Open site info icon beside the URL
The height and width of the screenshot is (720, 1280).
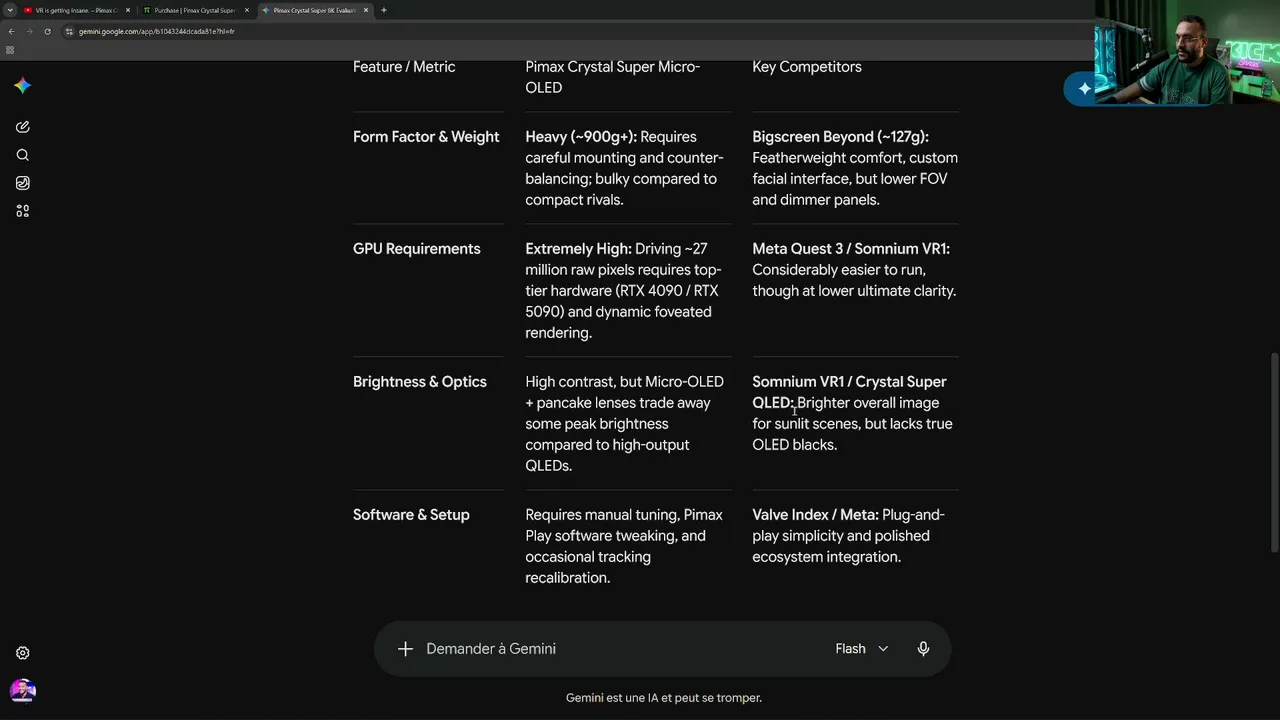pyautogui.click(x=69, y=31)
